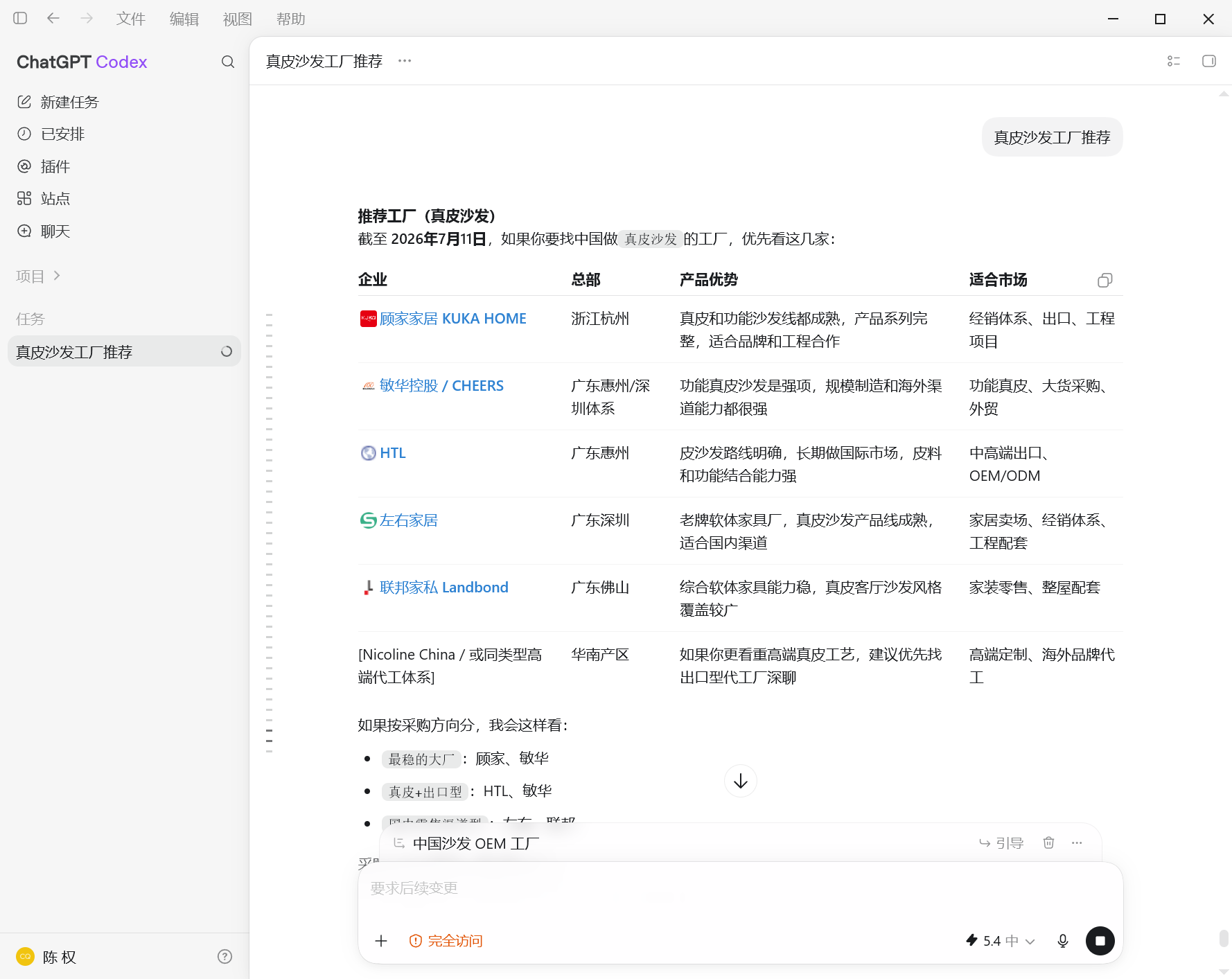The image size is (1232, 979).
Task: Click the 陈 权 yellow avatar icon
Action: coord(25,956)
